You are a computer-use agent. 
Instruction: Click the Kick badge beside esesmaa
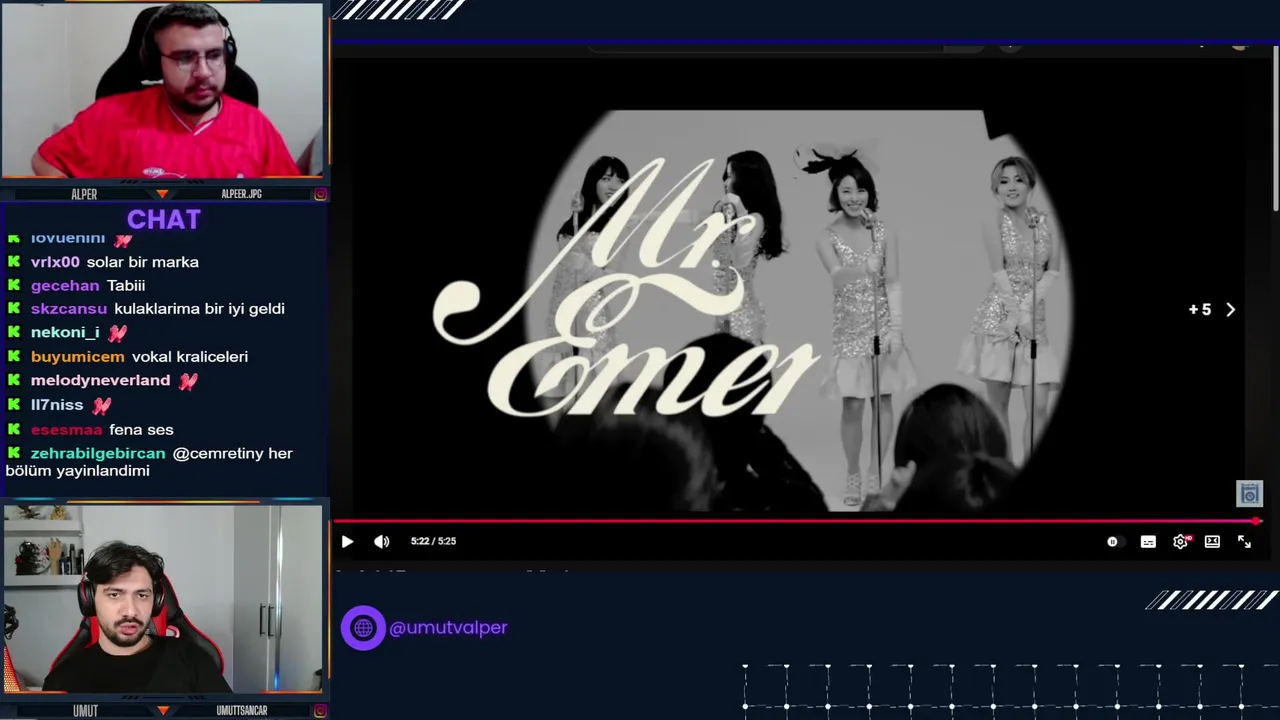point(14,430)
